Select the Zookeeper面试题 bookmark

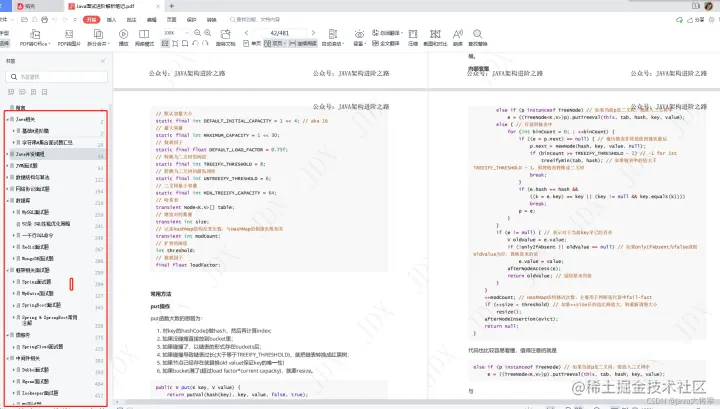click(40, 393)
